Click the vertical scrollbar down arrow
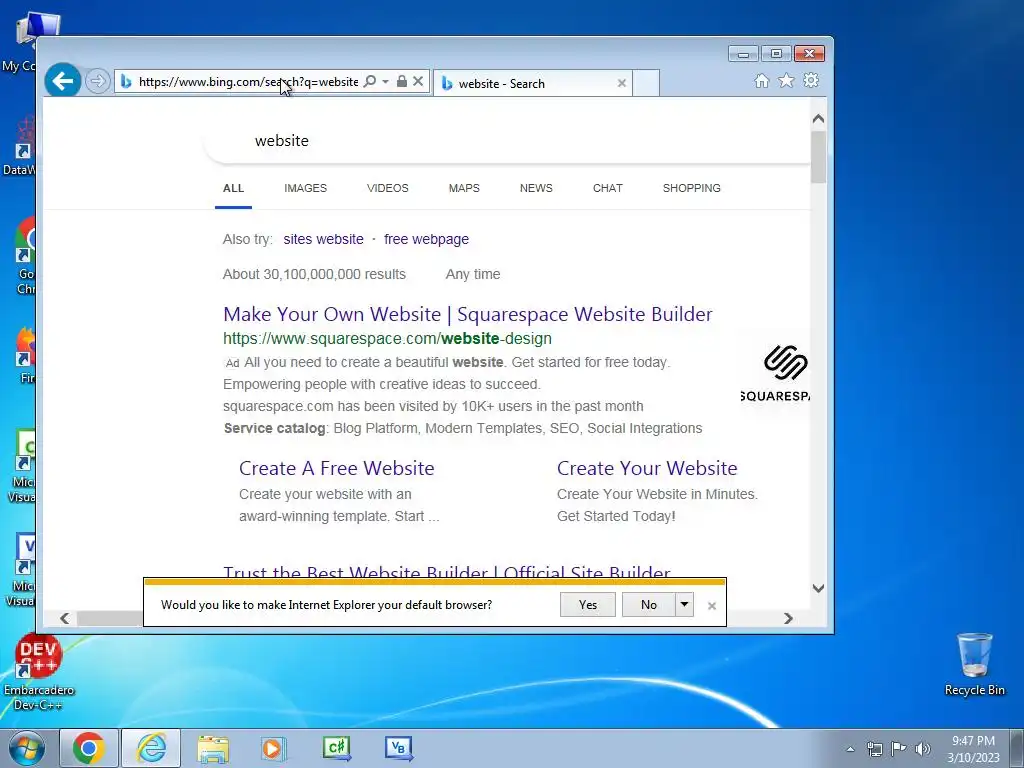1024x768 pixels. tap(818, 588)
